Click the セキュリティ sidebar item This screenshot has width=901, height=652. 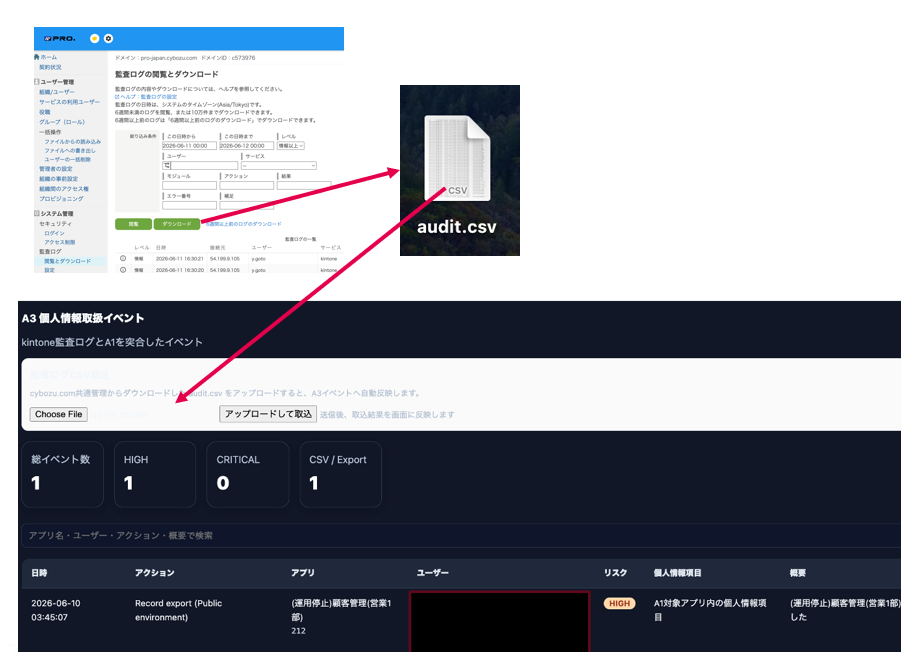[56, 223]
